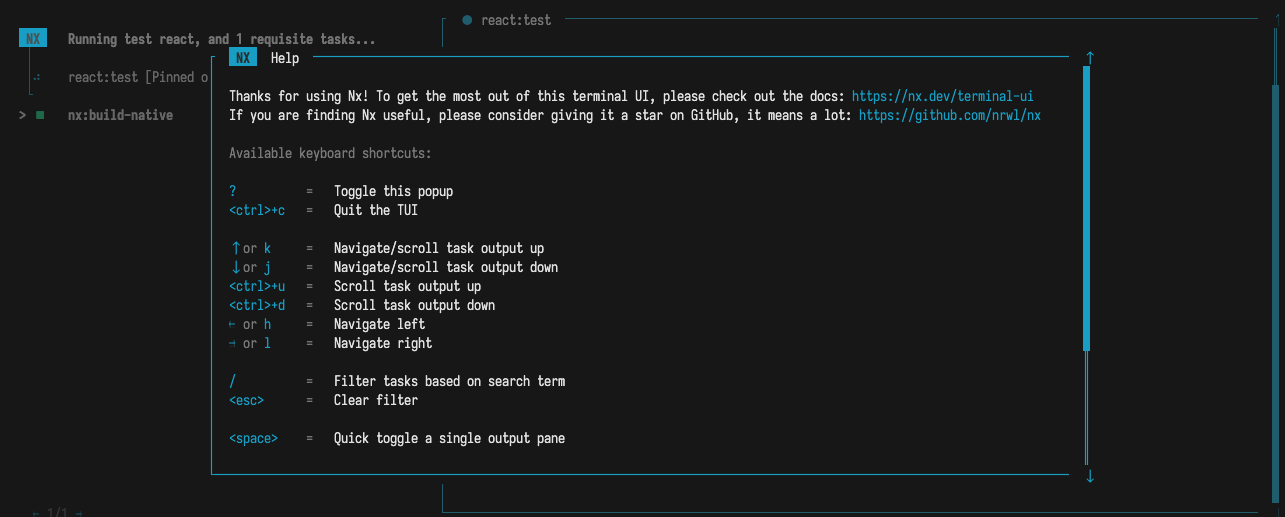Select the nx:build-native task row
Screen dimensions: 1285x517
(x=120, y=115)
